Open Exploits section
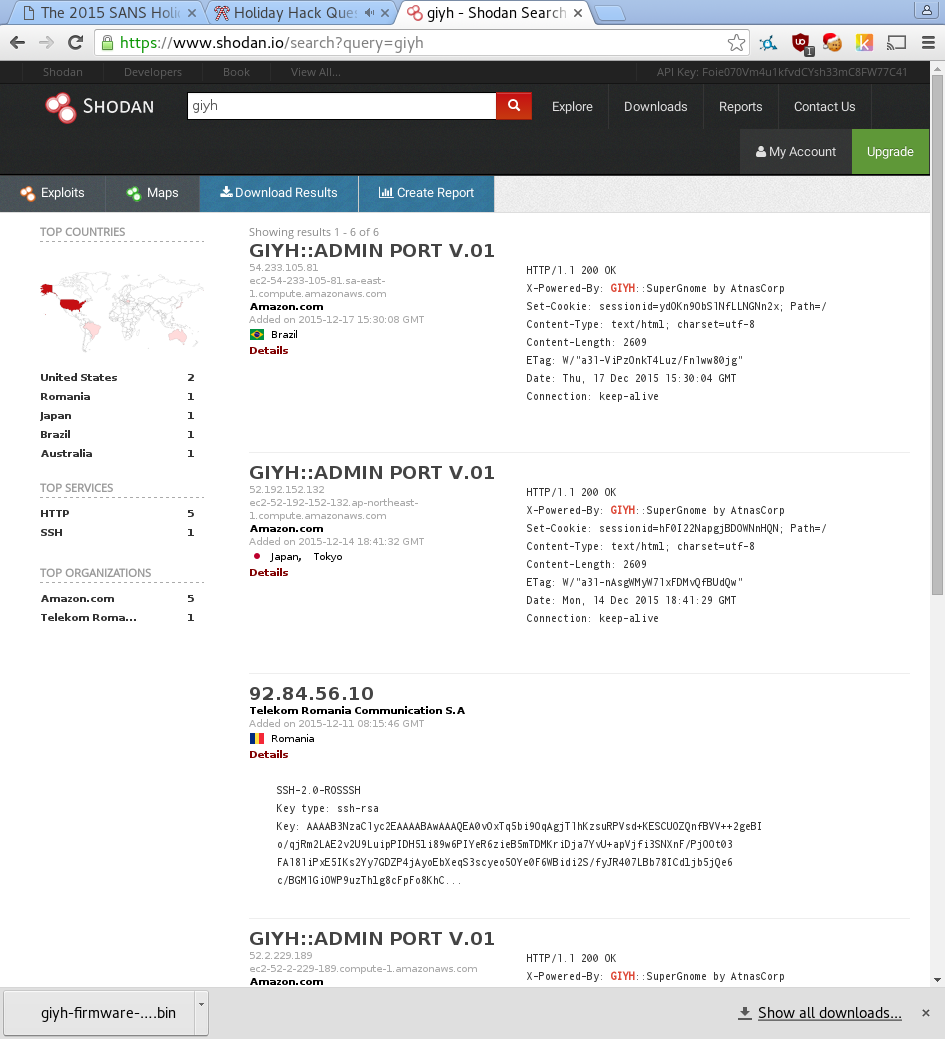945x1039 pixels. [52, 193]
